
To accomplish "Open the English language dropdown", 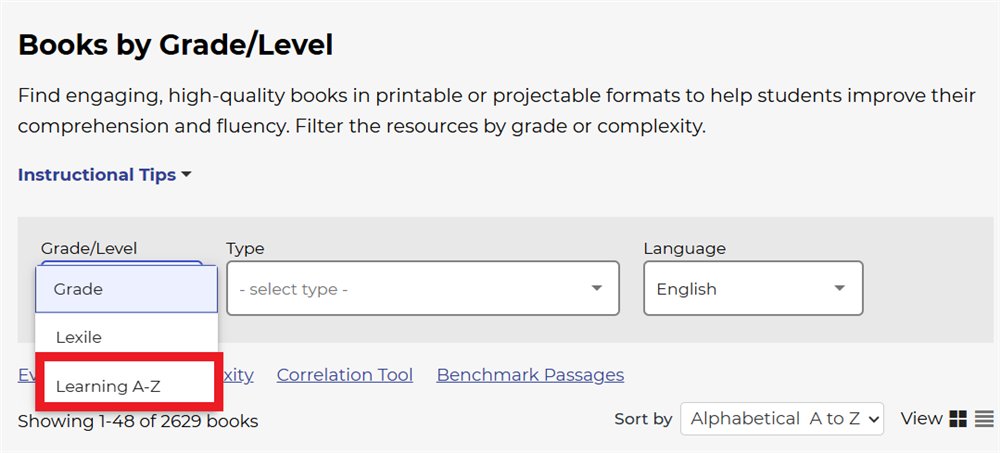I will coord(752,289).
